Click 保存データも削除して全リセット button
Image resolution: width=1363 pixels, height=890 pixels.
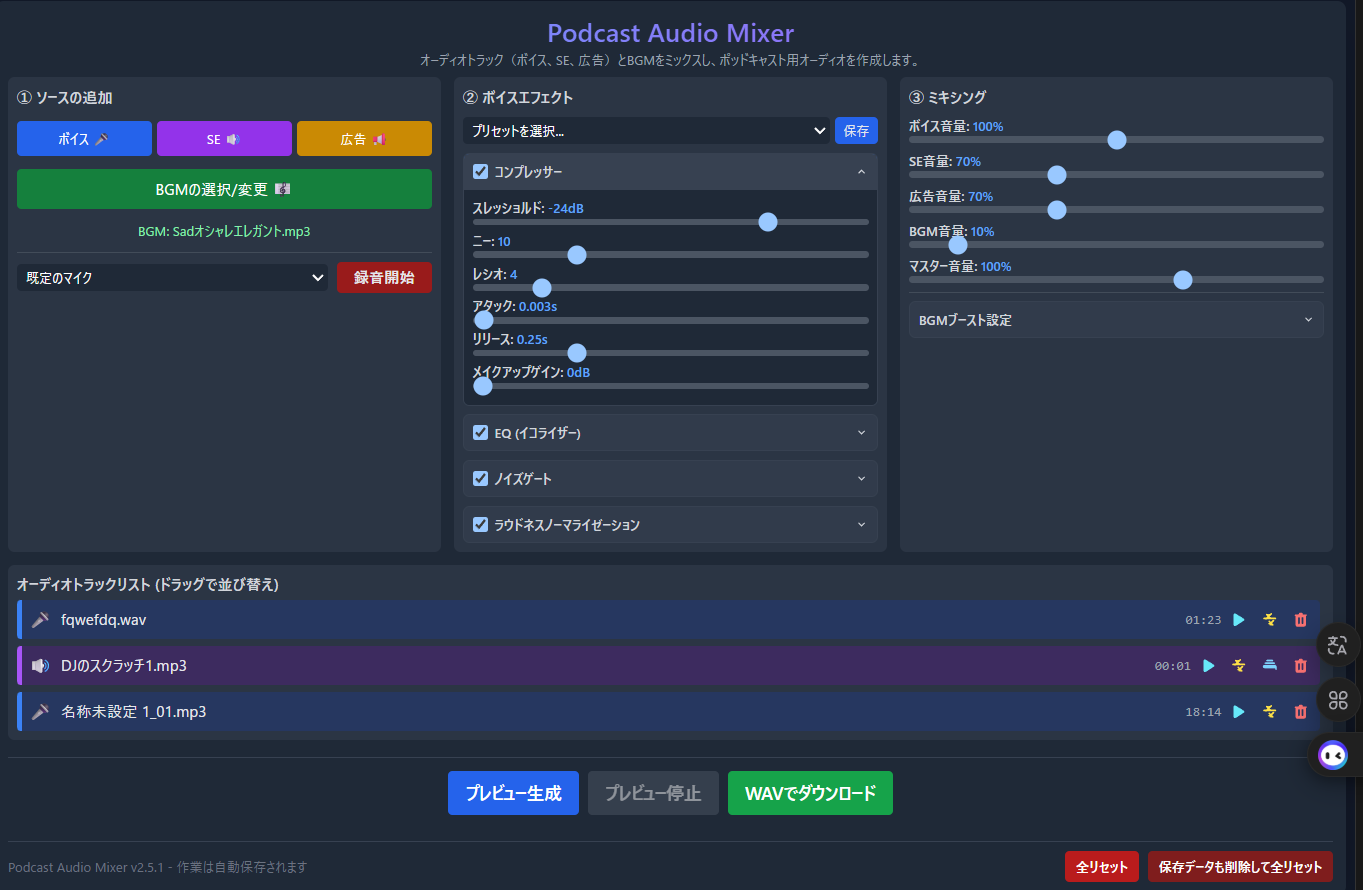pyautogui.click(x=1240, y=867)
